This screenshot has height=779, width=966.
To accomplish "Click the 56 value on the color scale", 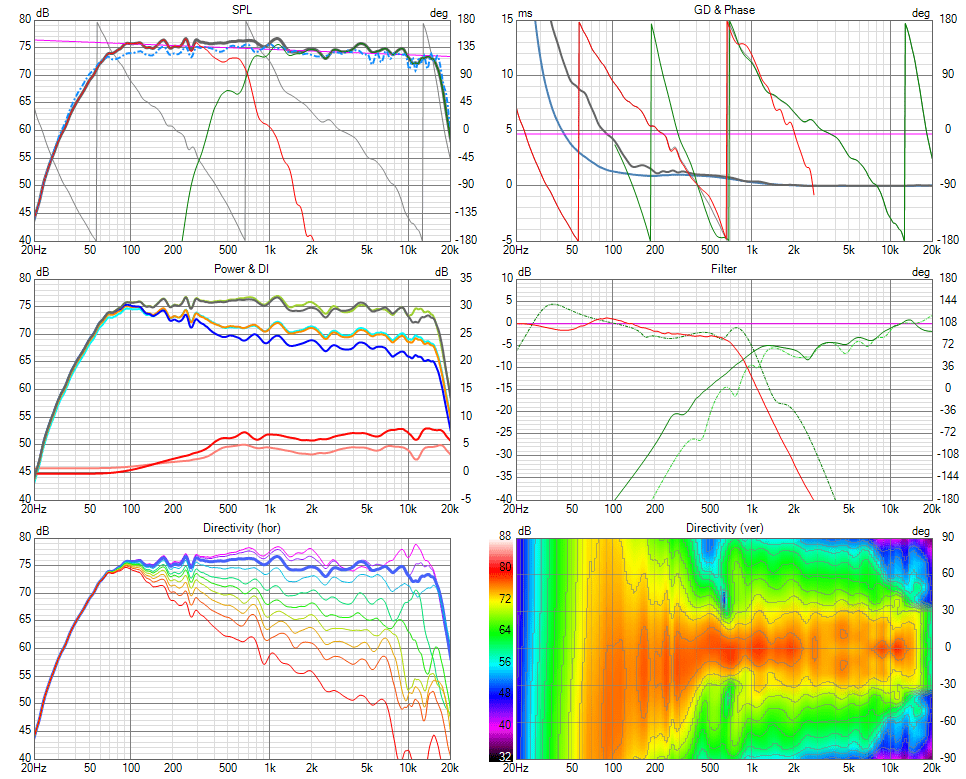I will (505, 661).
